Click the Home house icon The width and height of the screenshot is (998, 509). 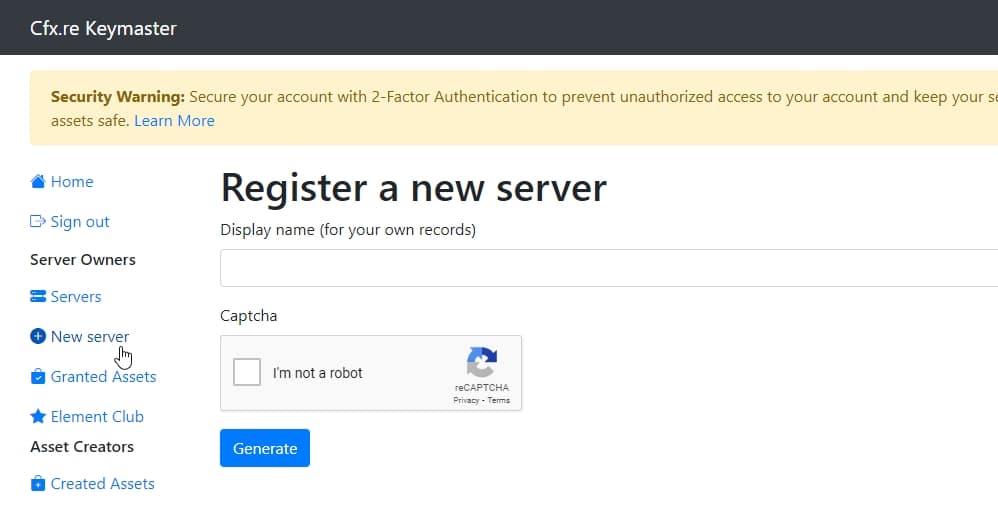pos(38,182)
